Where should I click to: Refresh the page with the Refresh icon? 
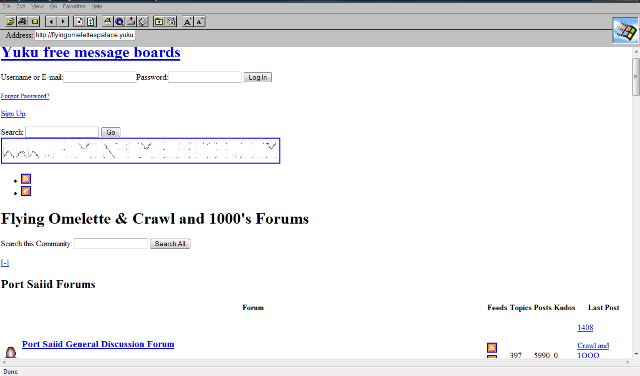click(x=91, y=21)
